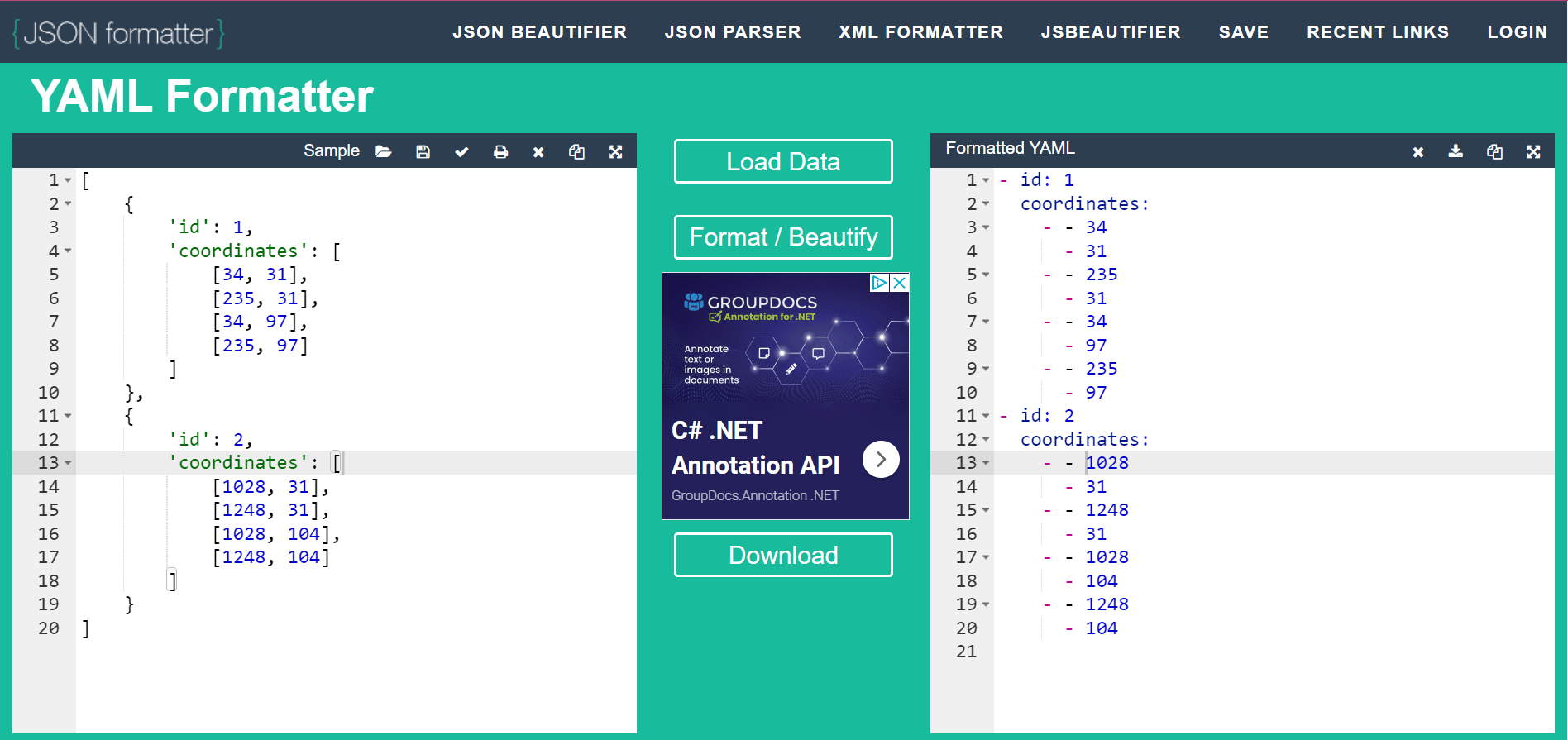Navigate to JSBEAUTIFIER
1568x740 pixels.
(1111, 32)
